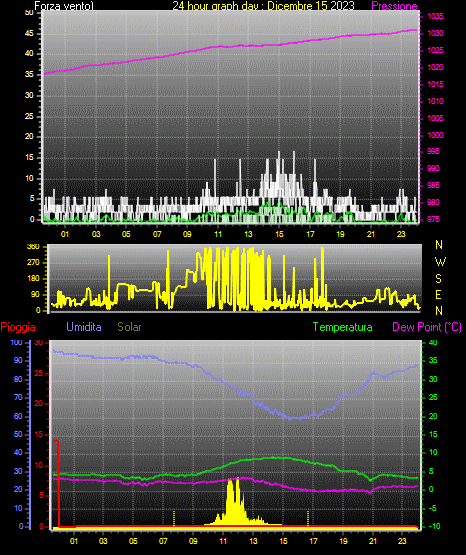Click wind direction axis value 180
The height and width of the screenshot is (555, 466).
coord(33,278)
